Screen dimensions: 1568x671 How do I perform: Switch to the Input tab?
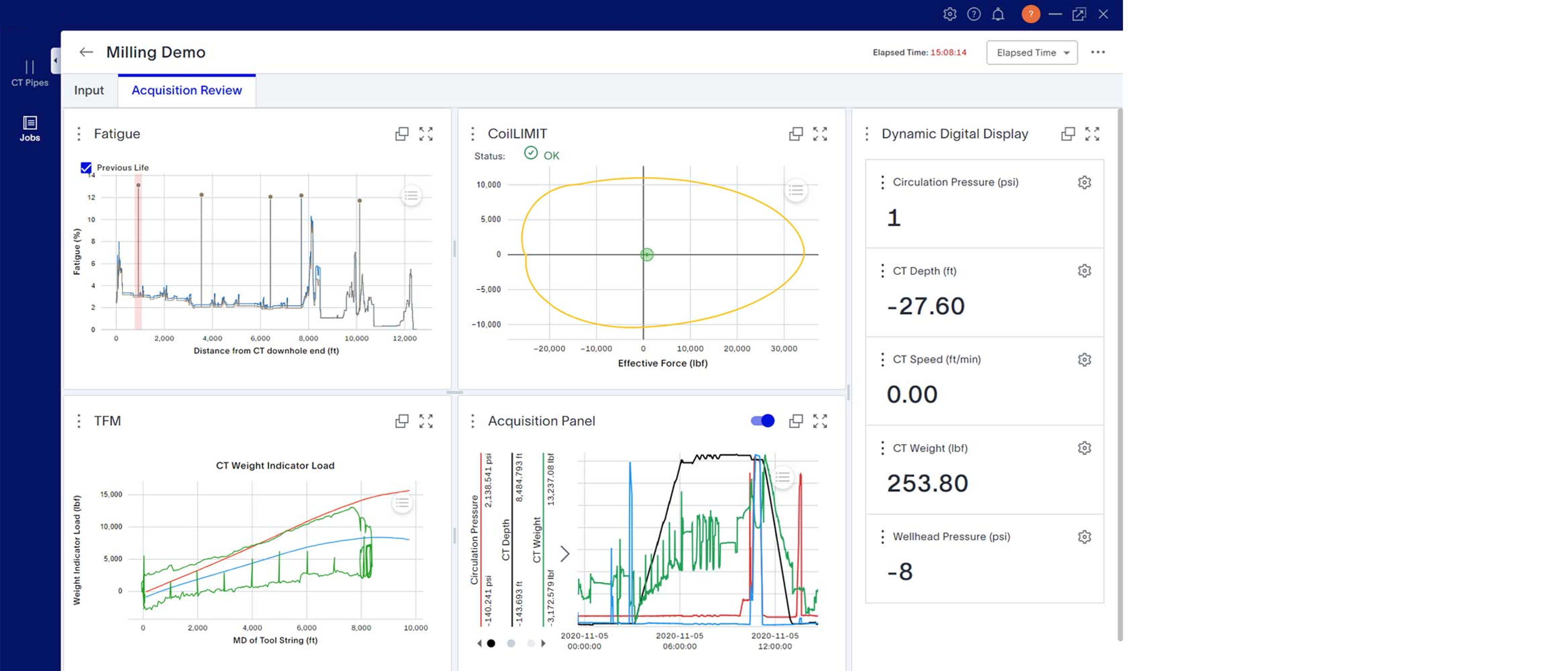coord(89,90)
